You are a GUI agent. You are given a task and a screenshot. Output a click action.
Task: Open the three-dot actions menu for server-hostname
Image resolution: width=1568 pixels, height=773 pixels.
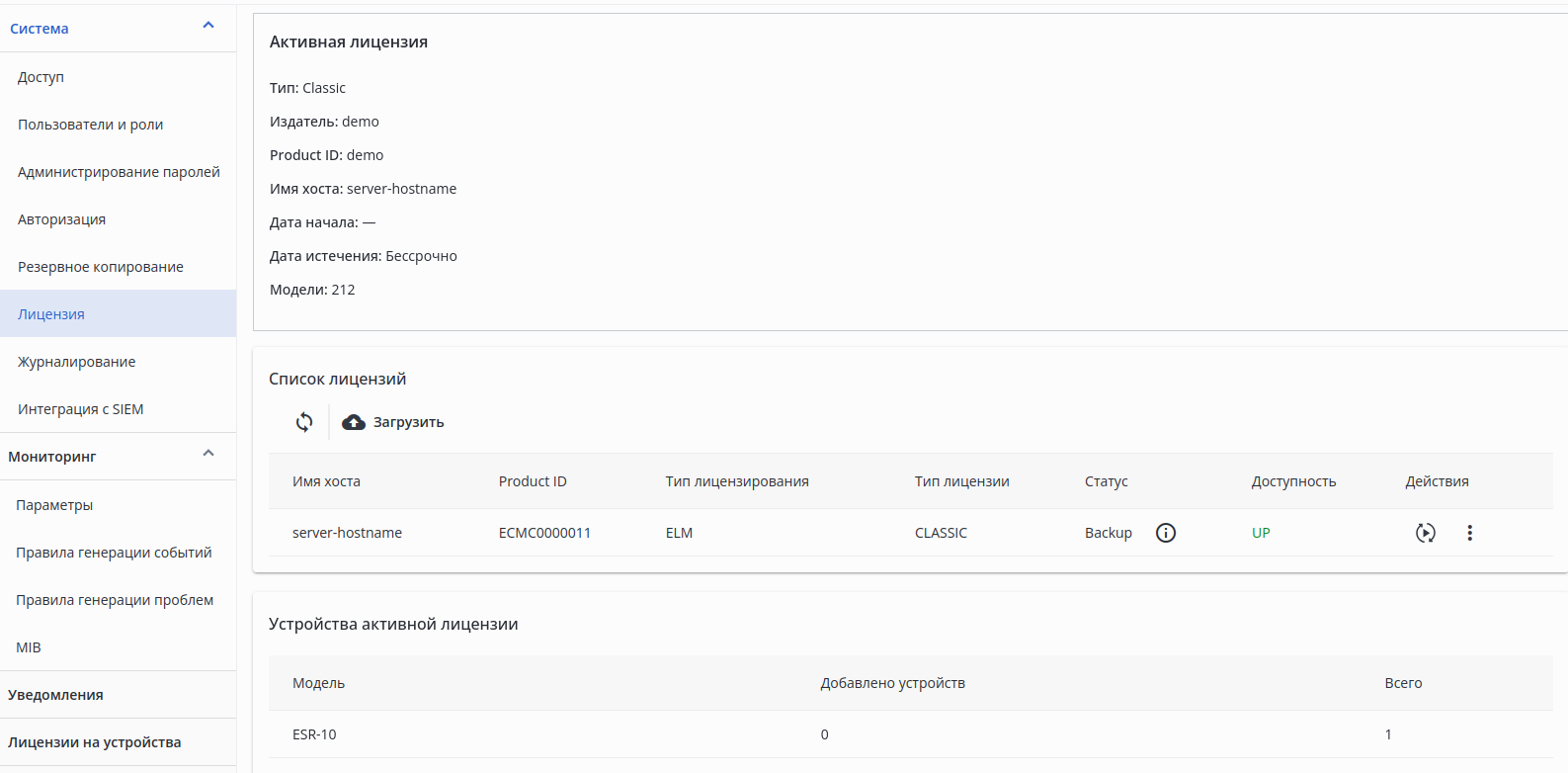1469,533
